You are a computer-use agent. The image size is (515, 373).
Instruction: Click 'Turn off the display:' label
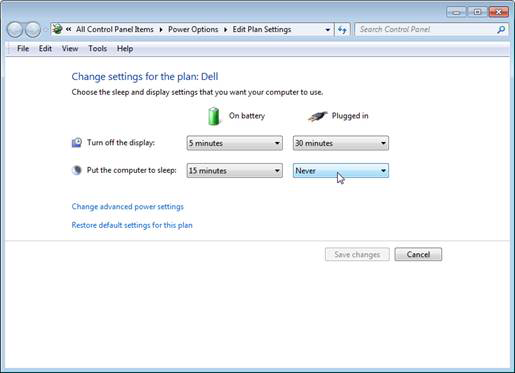click(x=121, y=143)
